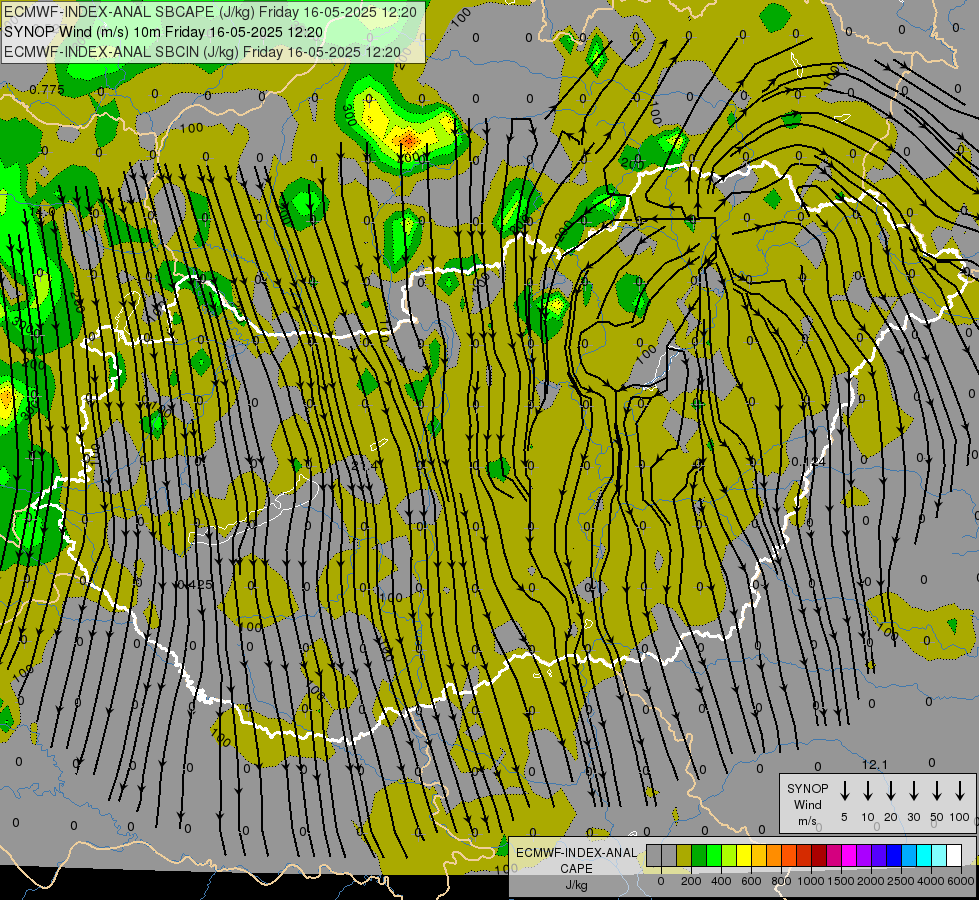Click the '4000' tick label on the CAPE scale
Screen dimensions: 979x900
931,881
